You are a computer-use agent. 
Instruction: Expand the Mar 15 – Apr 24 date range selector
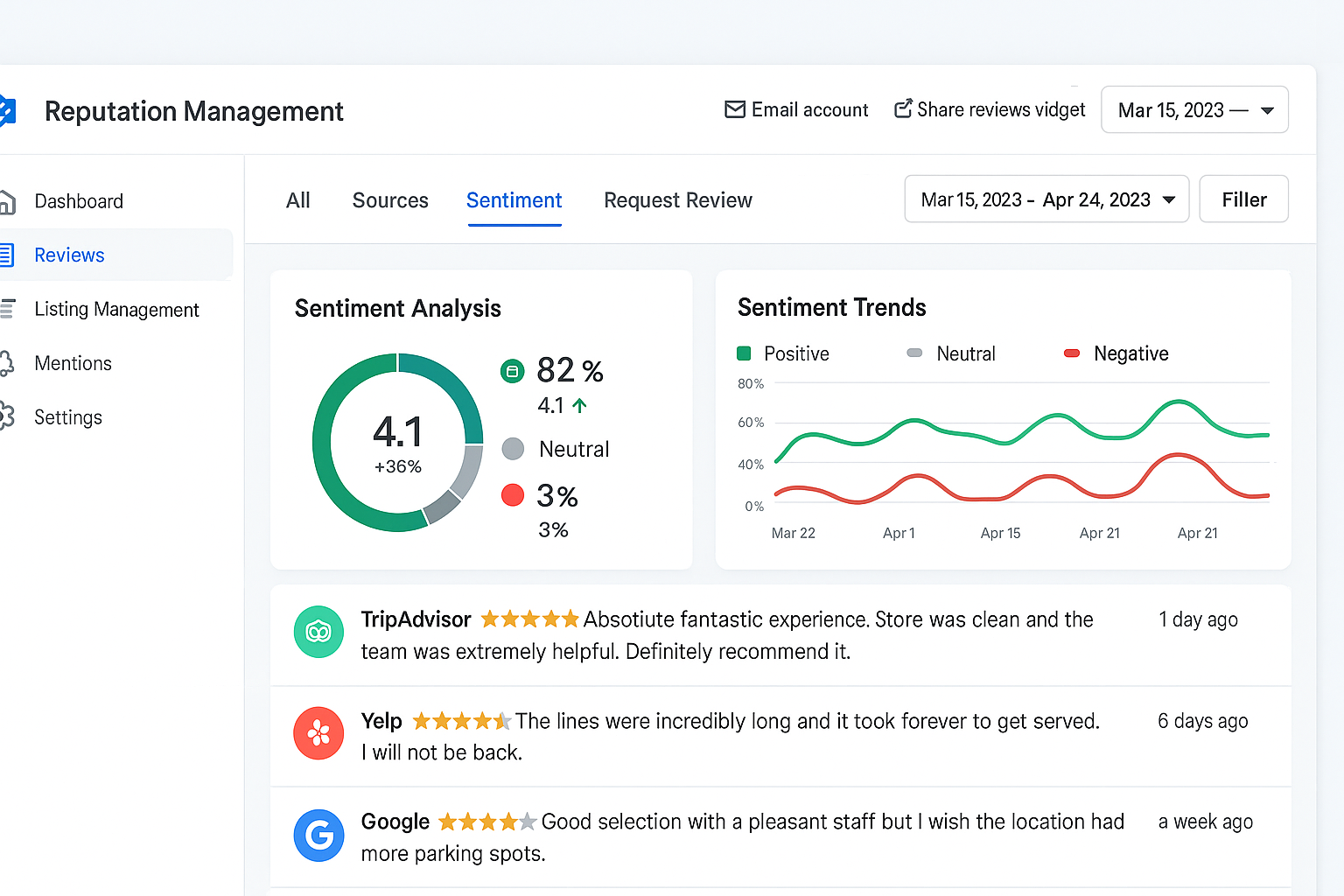coord(1046,199)
